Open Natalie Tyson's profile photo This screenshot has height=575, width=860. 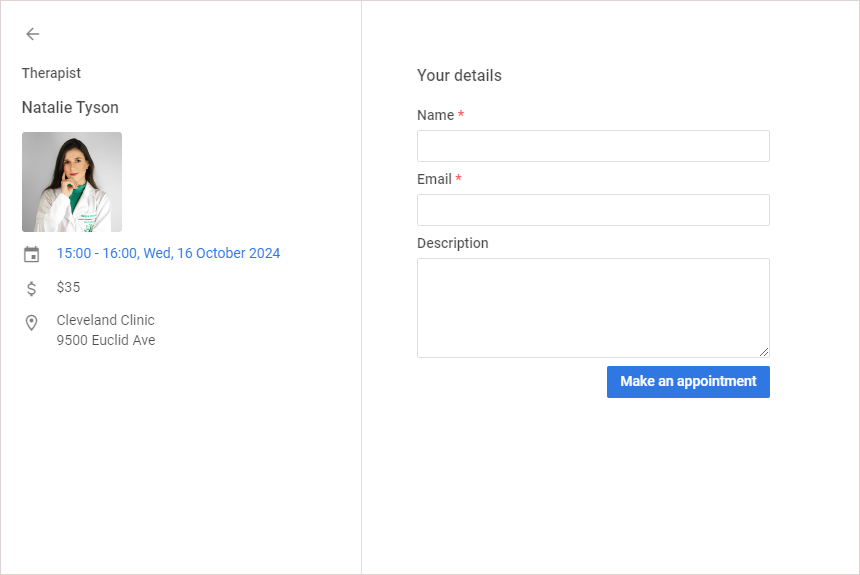pyautogui.click(x=72, y=182)
